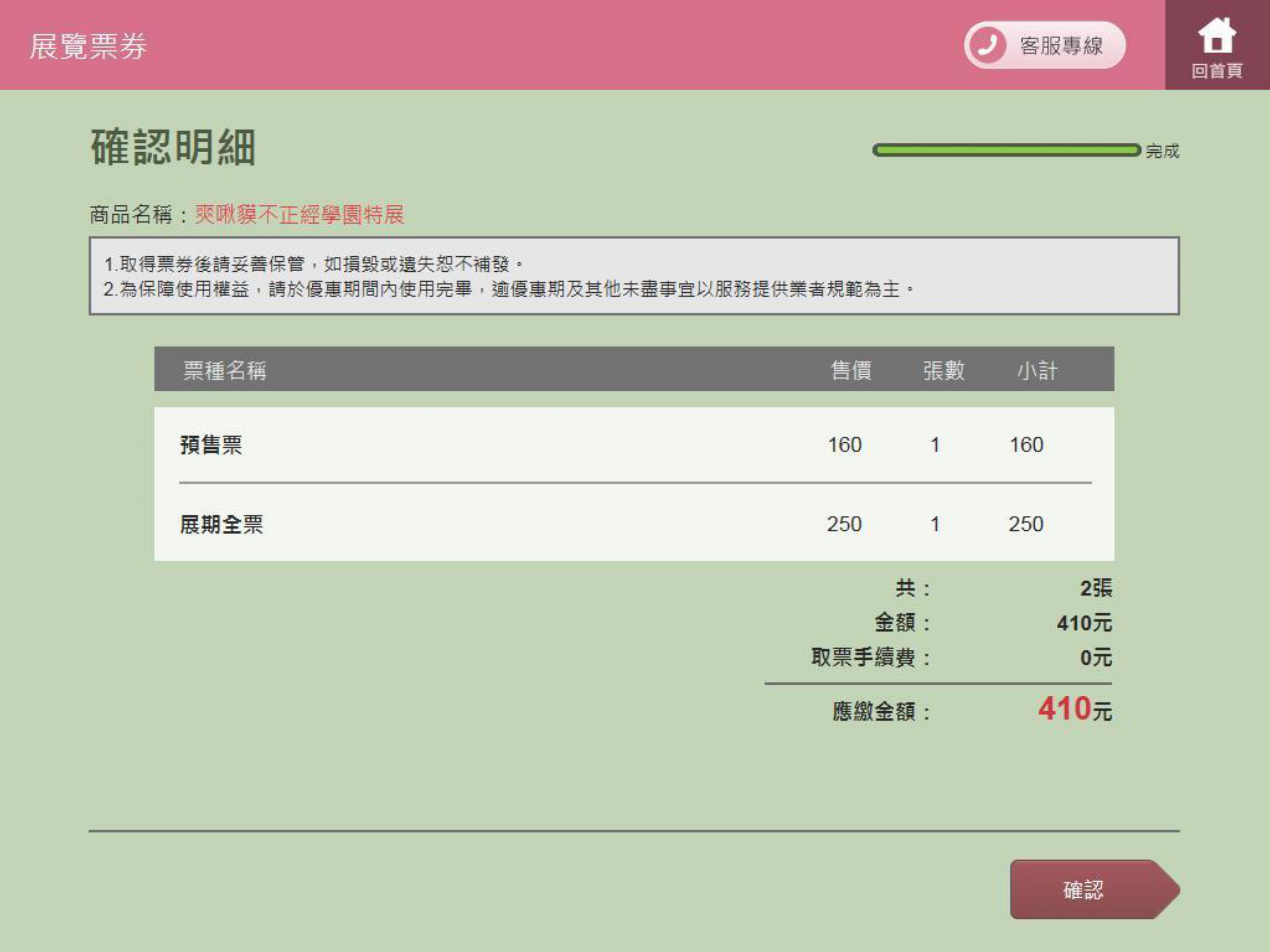Click the red 410 amount due
This screenshot has height=952, width=1270.
pyautogui.click(x=1064, y=709)
